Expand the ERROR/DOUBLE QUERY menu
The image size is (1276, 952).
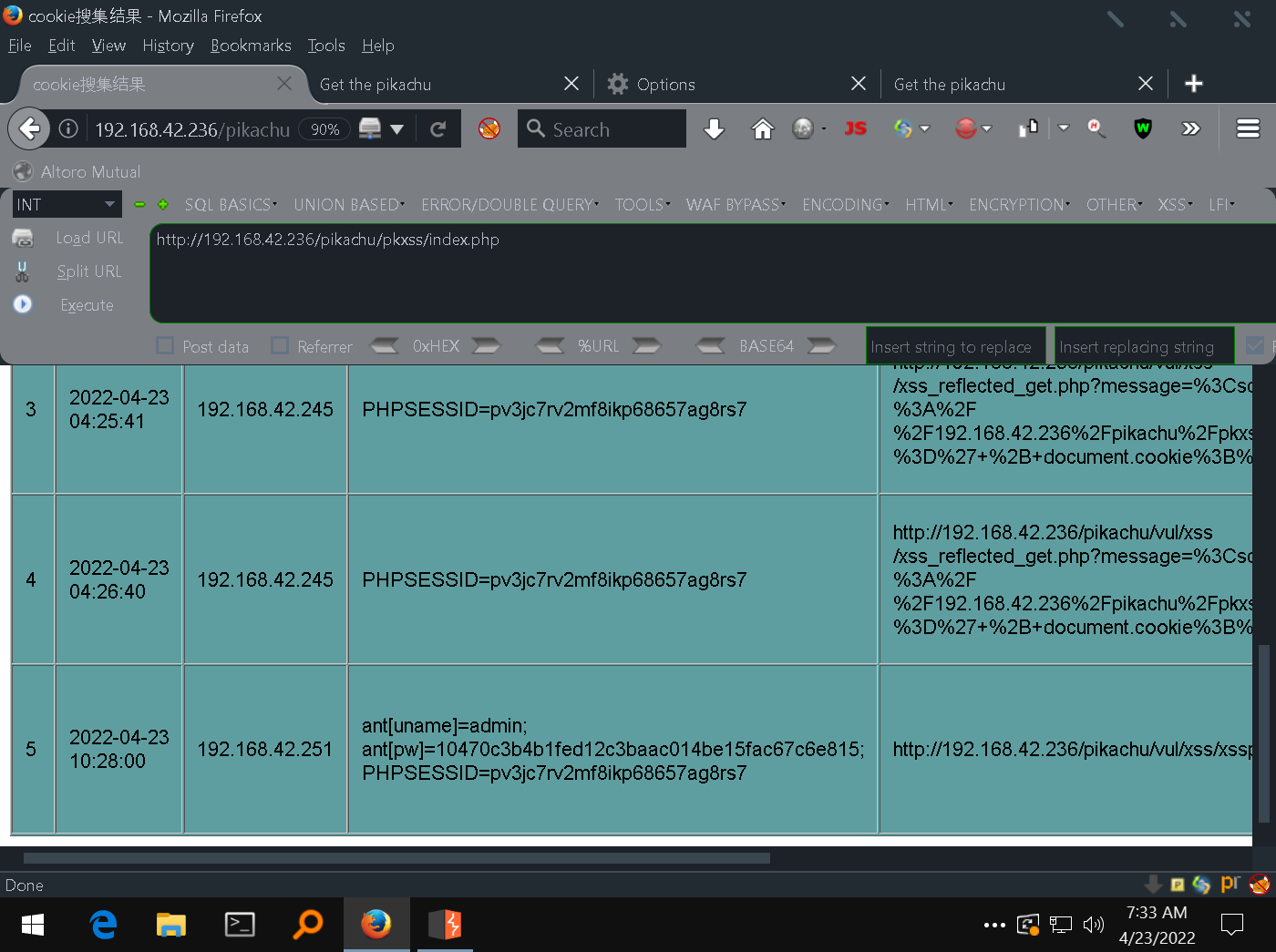(x=510, y=205)
